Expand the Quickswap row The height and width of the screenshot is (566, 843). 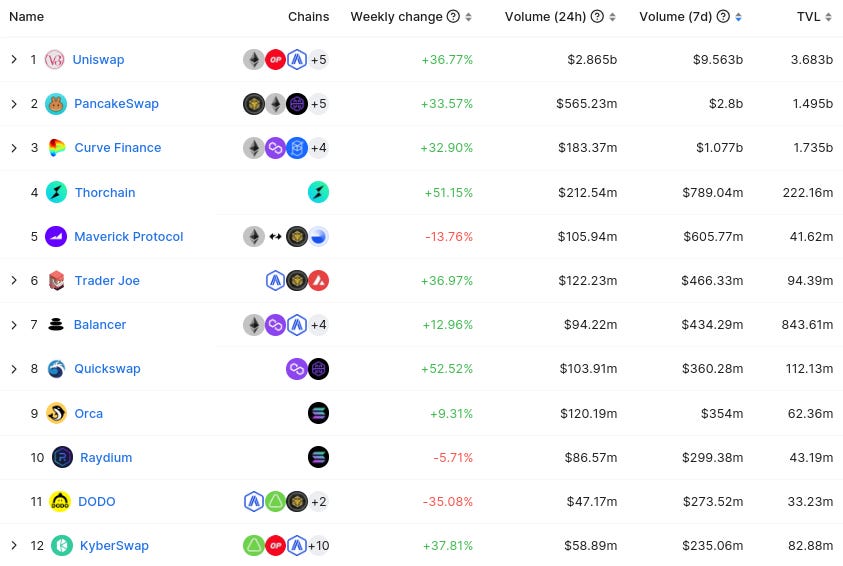(x=14, y=369)
